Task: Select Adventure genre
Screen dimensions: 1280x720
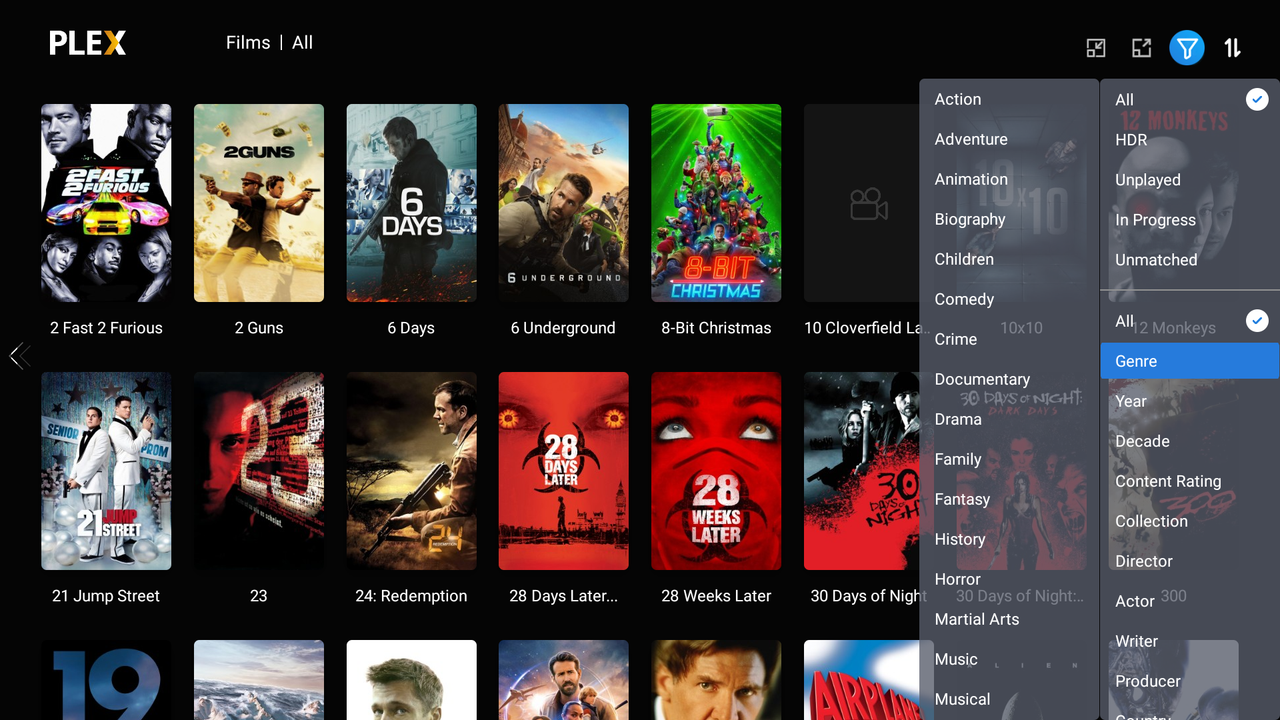Action: pyautogui.click(x=1009, y=139)
